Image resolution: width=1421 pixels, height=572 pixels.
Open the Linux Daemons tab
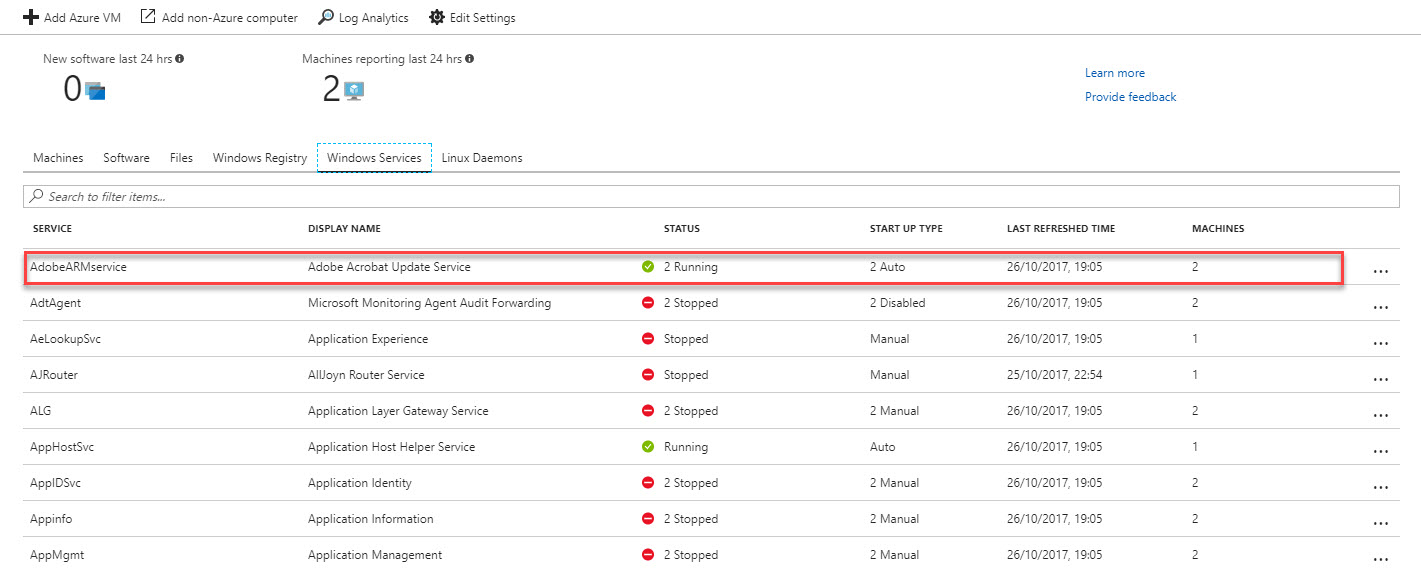pos(482,158)
